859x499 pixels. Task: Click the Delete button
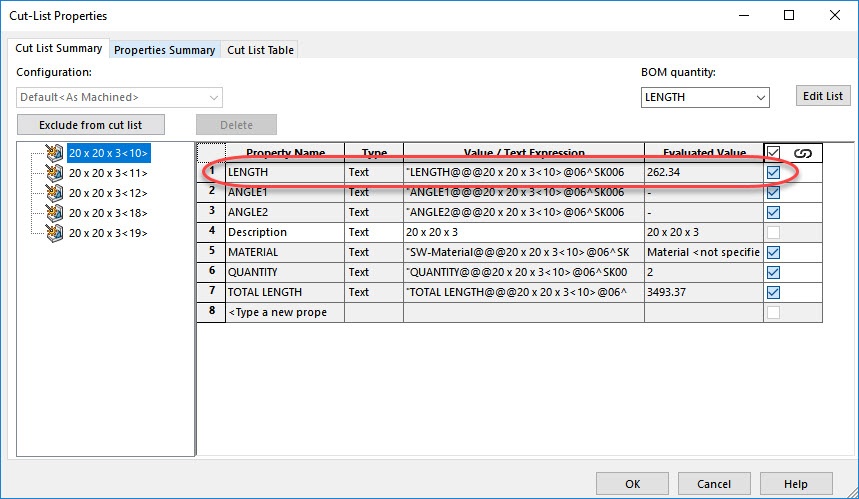pyautogui.click(x=237, y=125)
